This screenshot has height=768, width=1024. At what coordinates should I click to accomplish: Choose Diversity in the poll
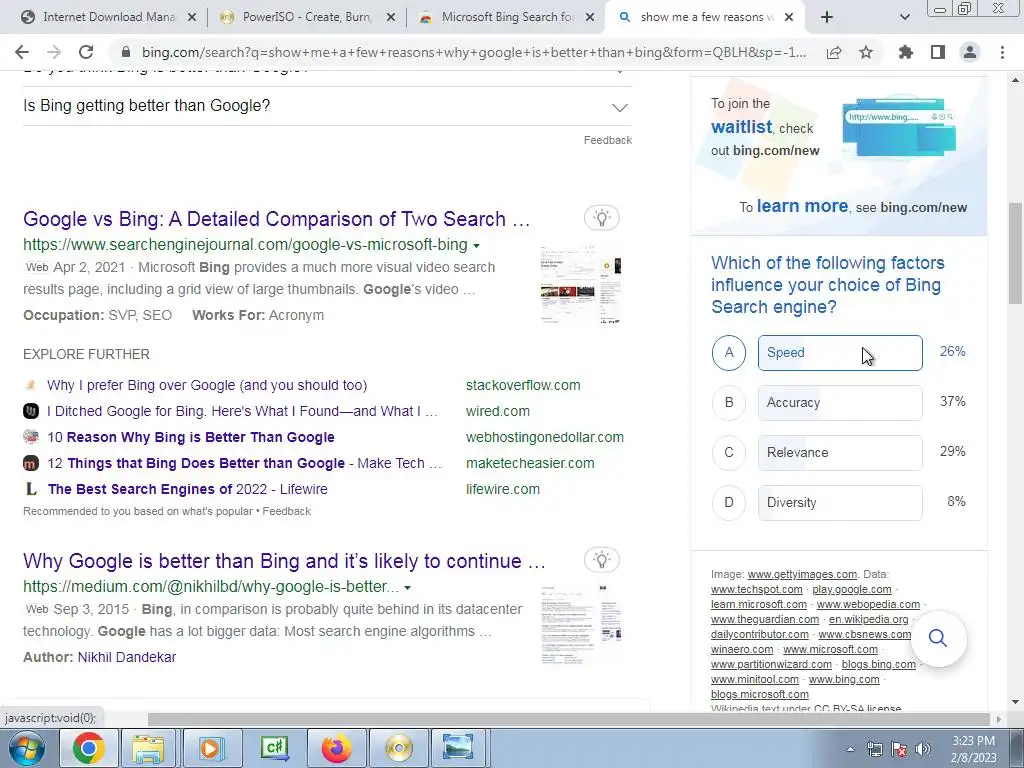pyautogui.click(x=840, y=503)
